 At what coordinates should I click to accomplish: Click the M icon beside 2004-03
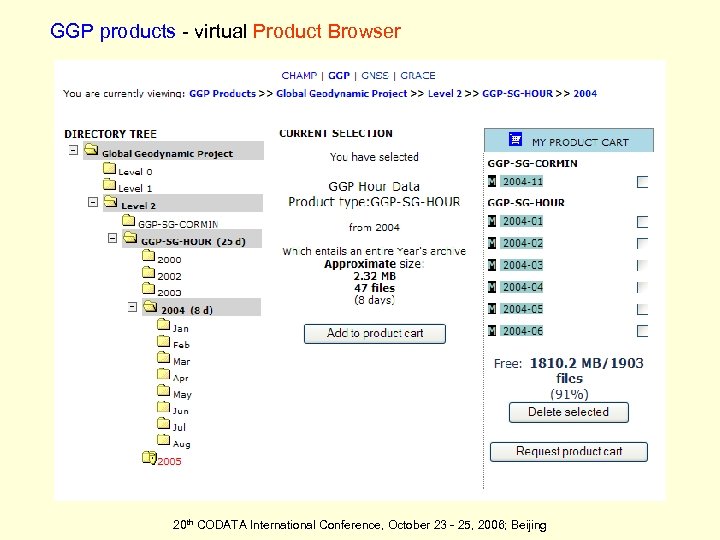492,265
